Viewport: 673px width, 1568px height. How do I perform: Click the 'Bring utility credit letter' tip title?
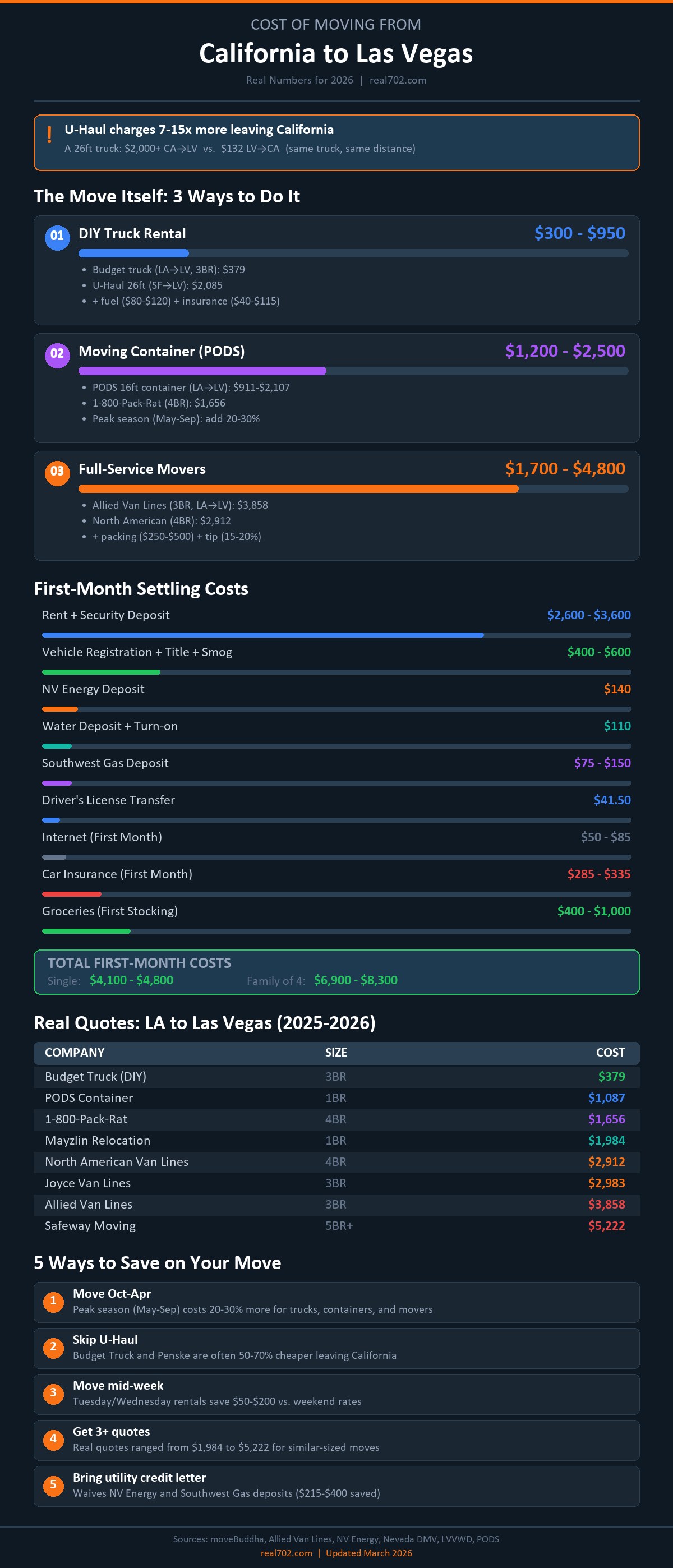coord(139,1477)
